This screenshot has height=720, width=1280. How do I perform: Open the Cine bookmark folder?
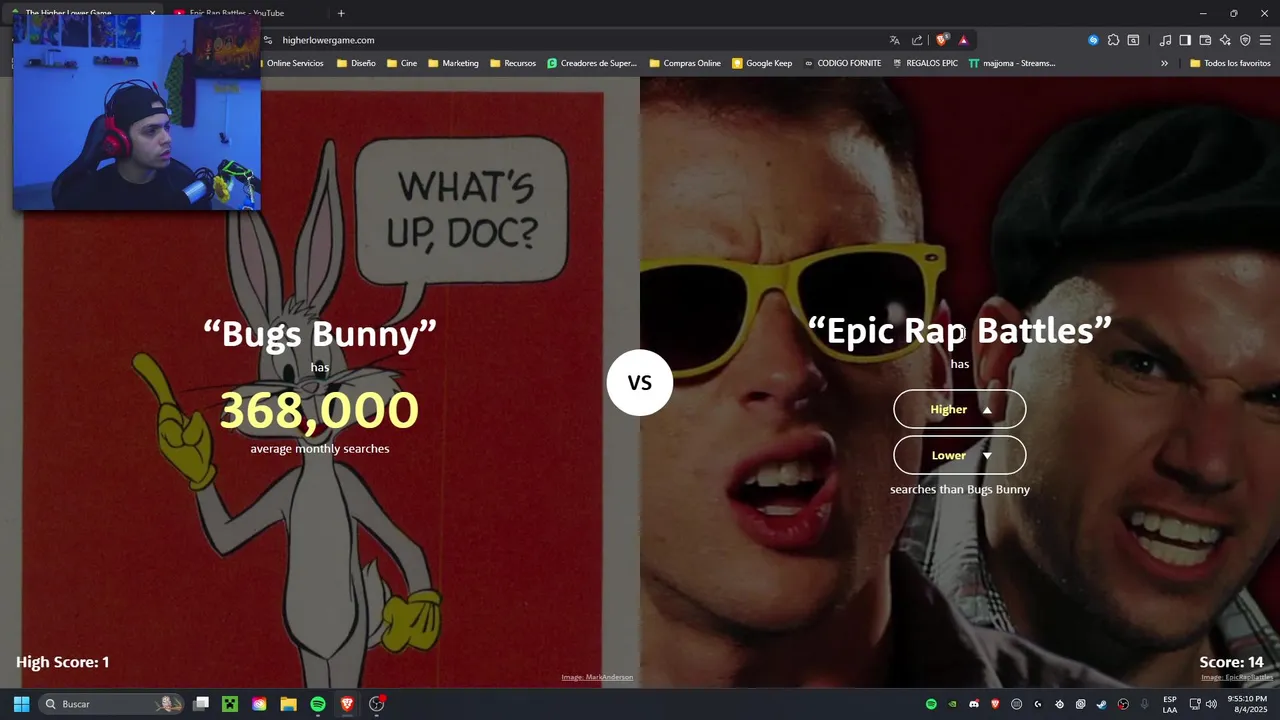pos(401,63)
